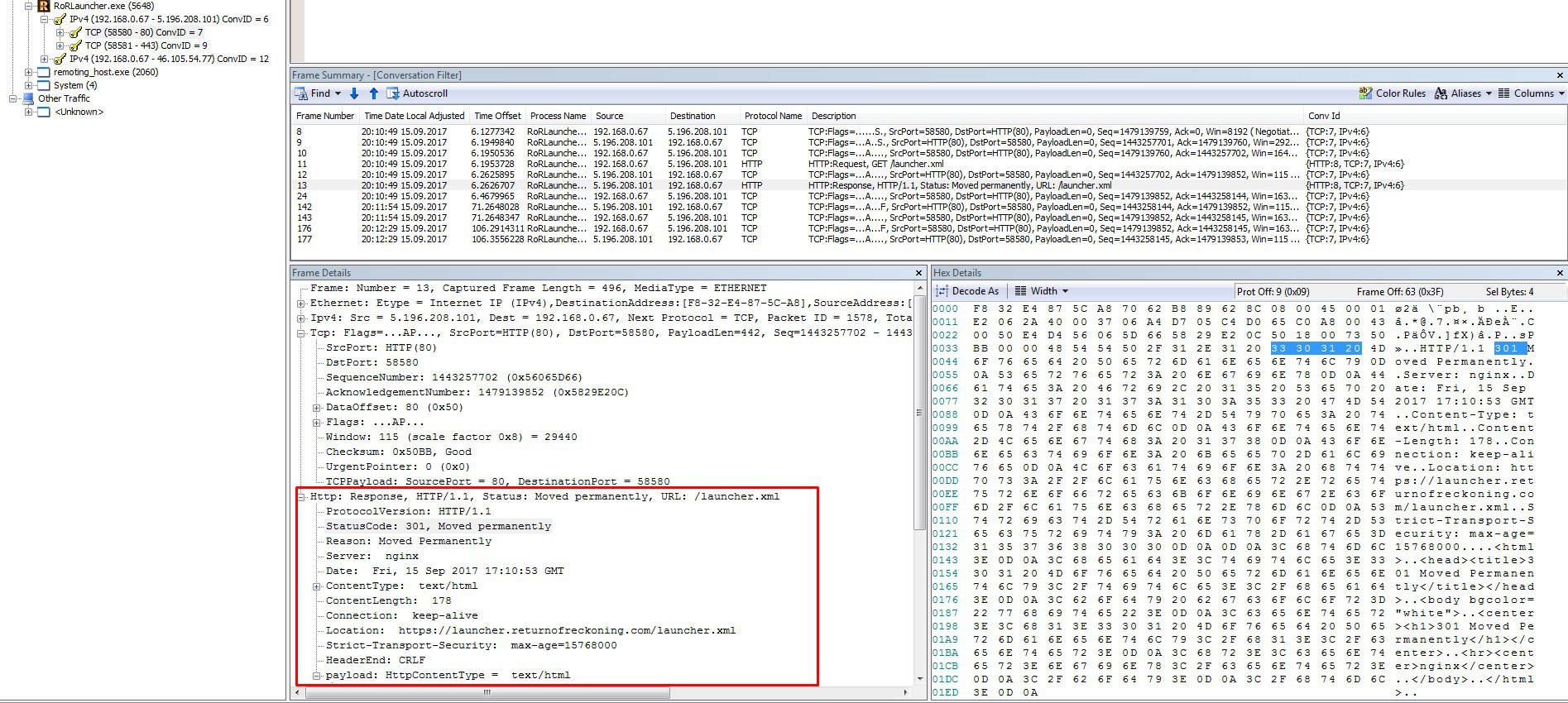
Task: Select TCP (58581 - 443) ConvID = 9 conversation
Action: (x=146, y=45)
